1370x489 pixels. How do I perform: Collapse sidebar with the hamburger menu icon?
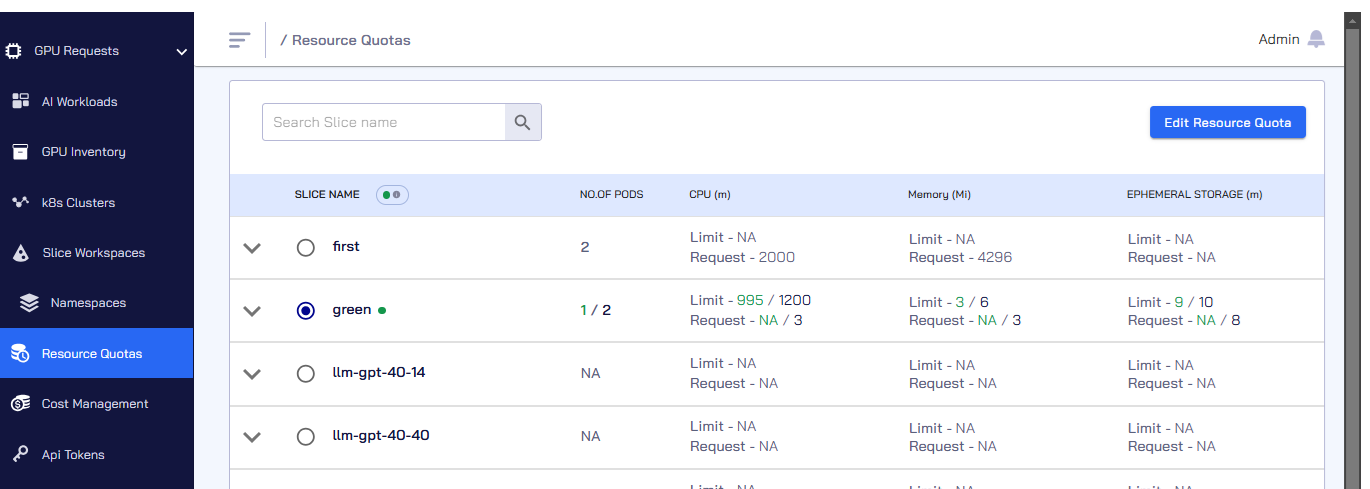[x=239, y=40]
